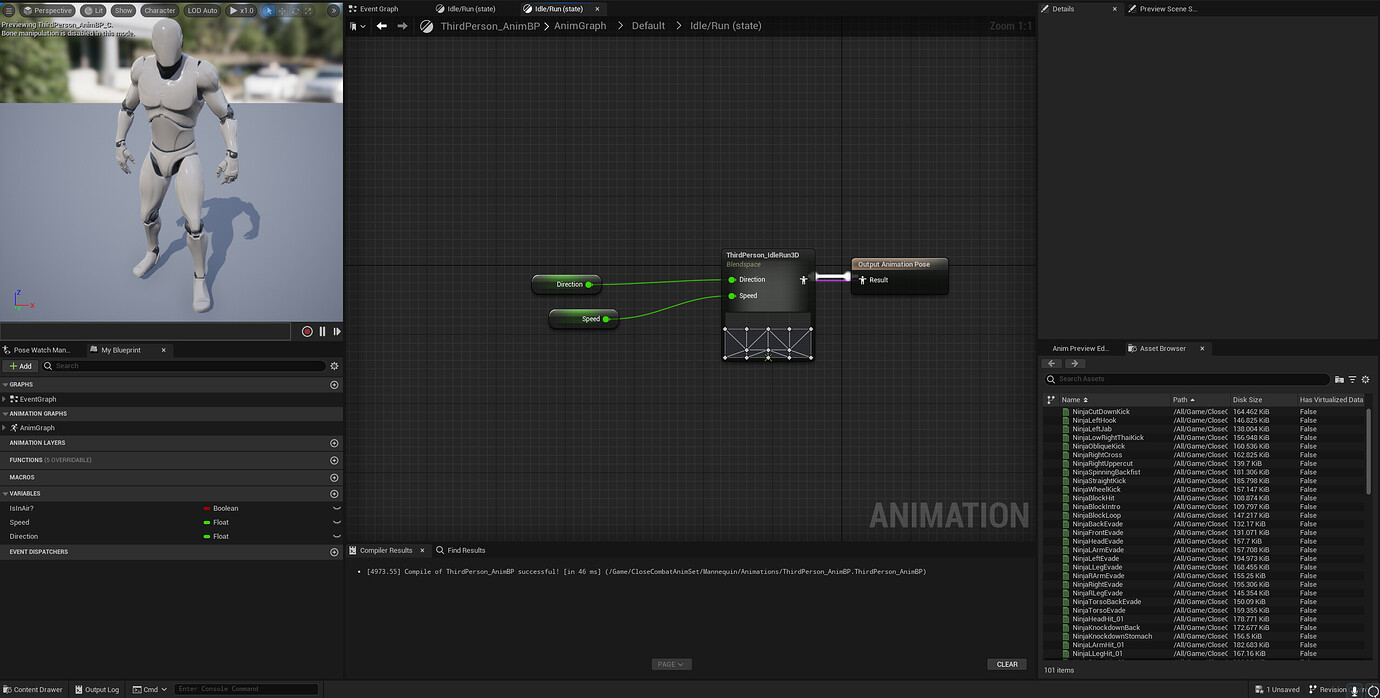Click the record button below the viewport
1380x698 pixels.
(x=307, y=331)
